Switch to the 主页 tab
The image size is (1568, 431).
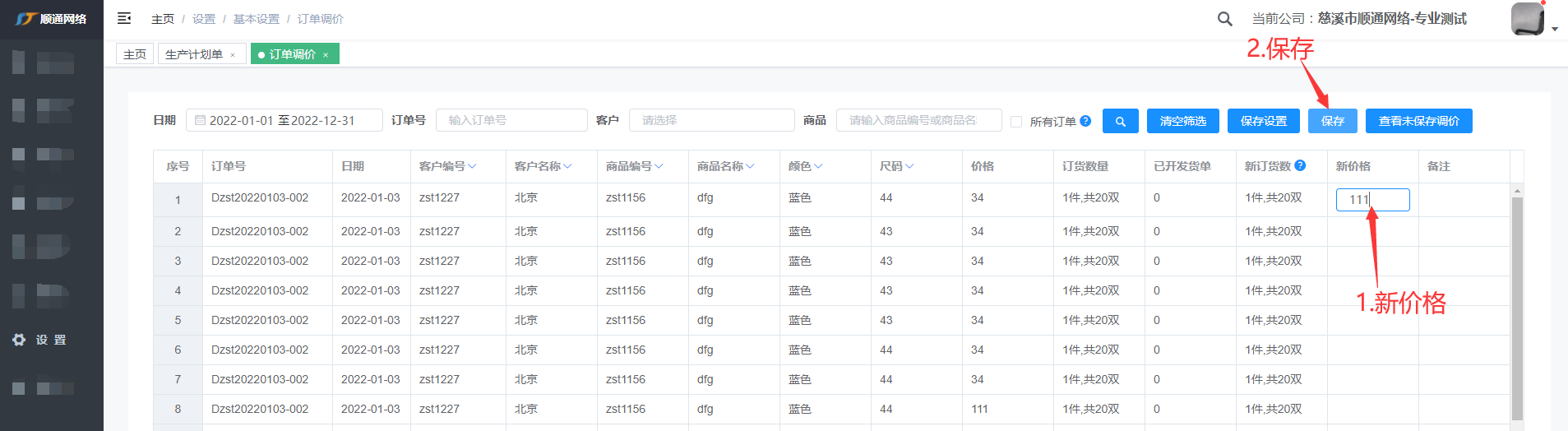coord(135,54)
